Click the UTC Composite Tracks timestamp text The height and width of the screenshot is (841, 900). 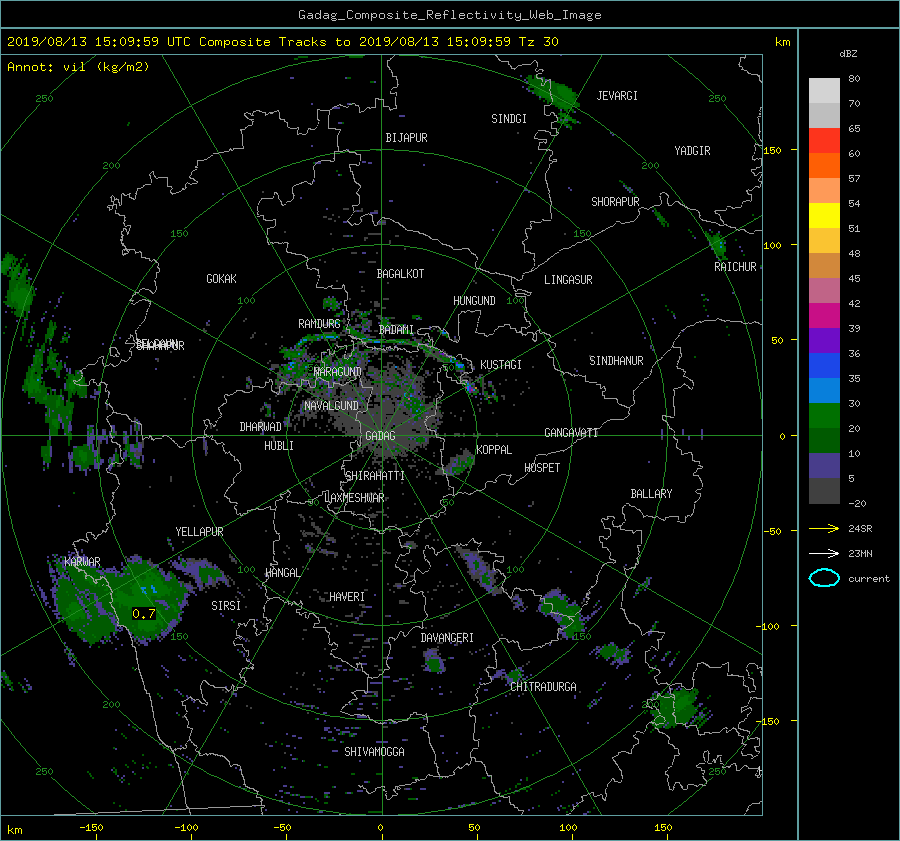point(282,42)
